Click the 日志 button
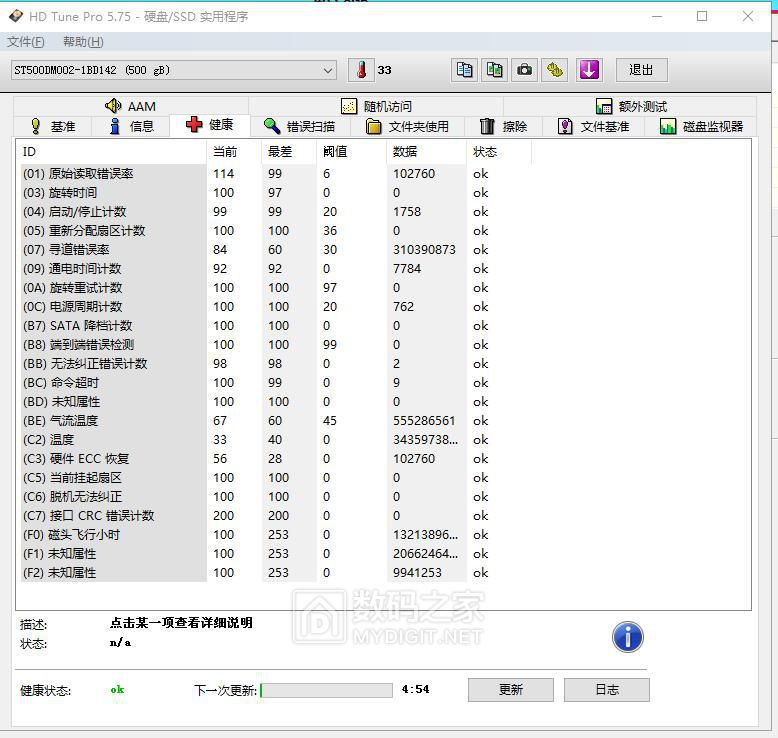Viewport: 778px width, 738px height. 607,690
